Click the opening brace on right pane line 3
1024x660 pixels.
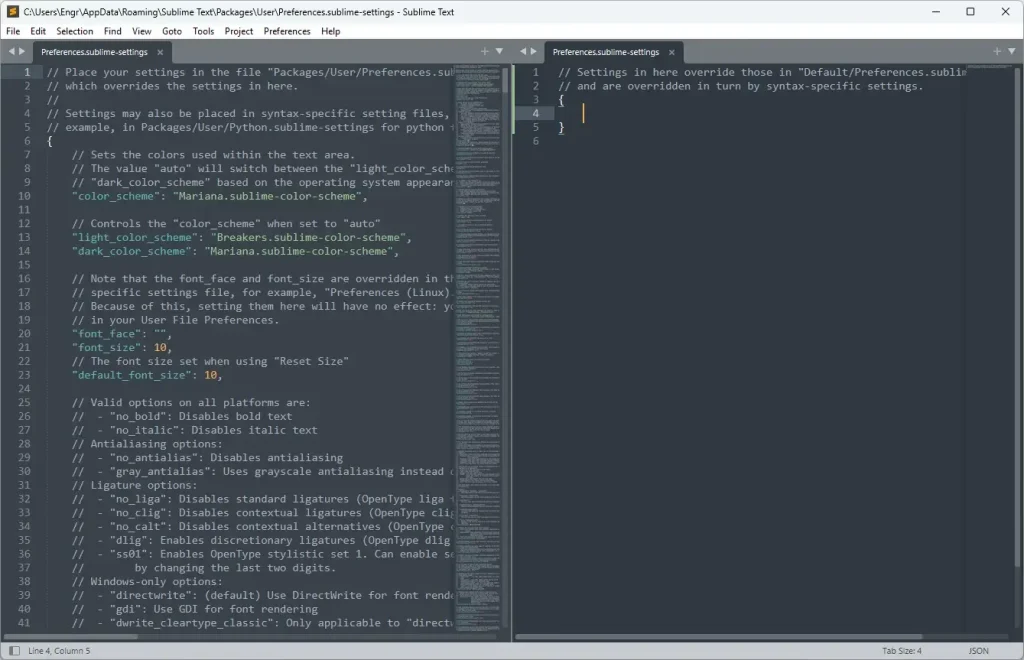[x=561, y=100]
